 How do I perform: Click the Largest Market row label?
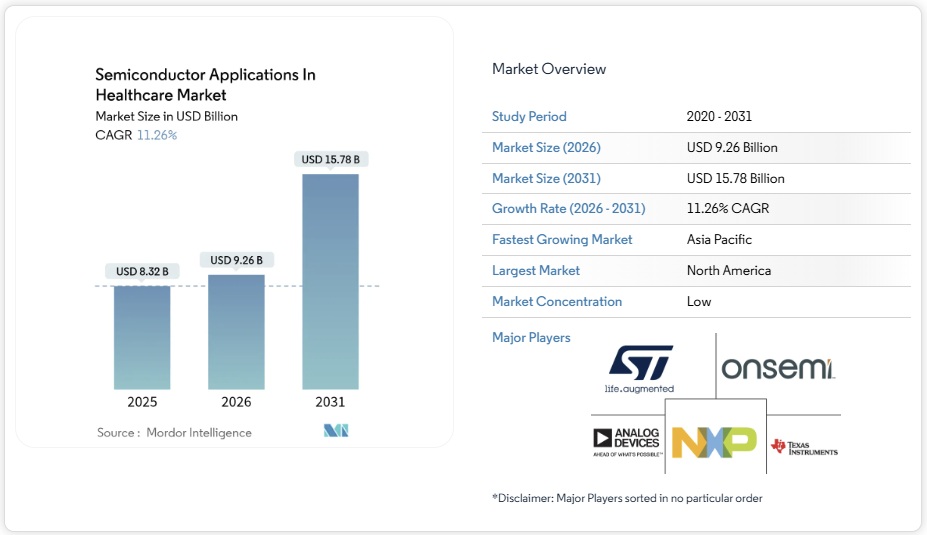pos(536,271)
